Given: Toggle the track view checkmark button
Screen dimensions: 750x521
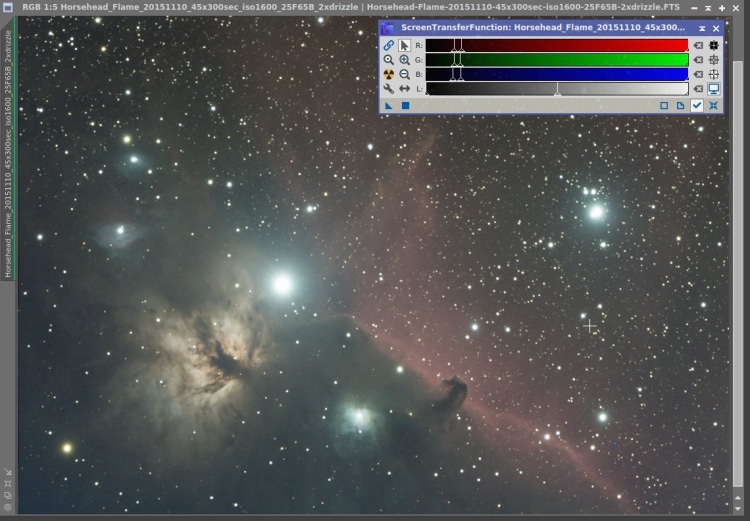Looking at the screenshot, I should (x=697, y=105).
